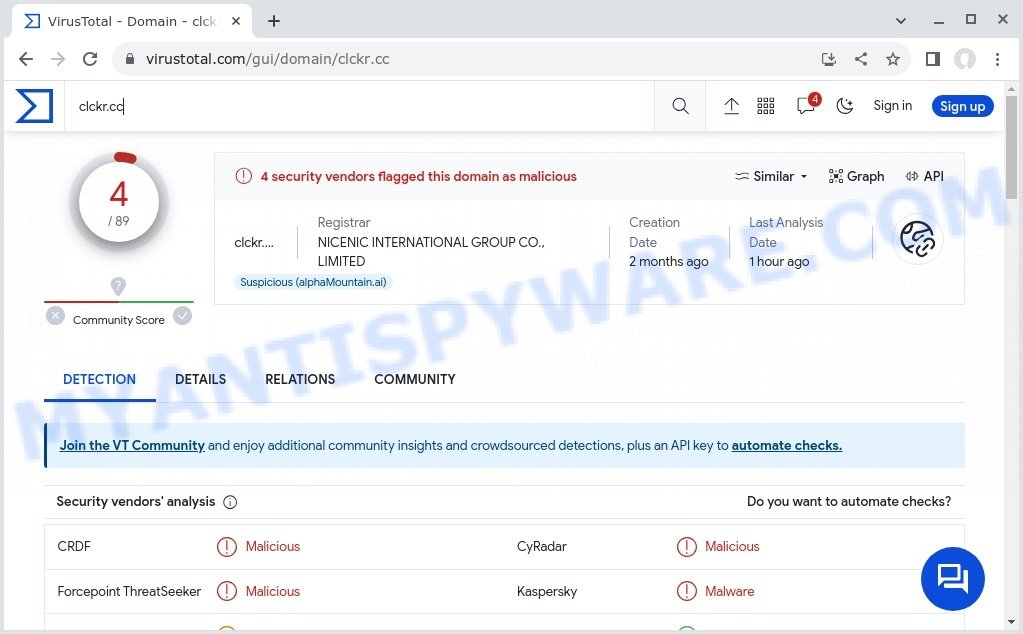Open the browser profile avatar
1023x634 pixels.
964,59
